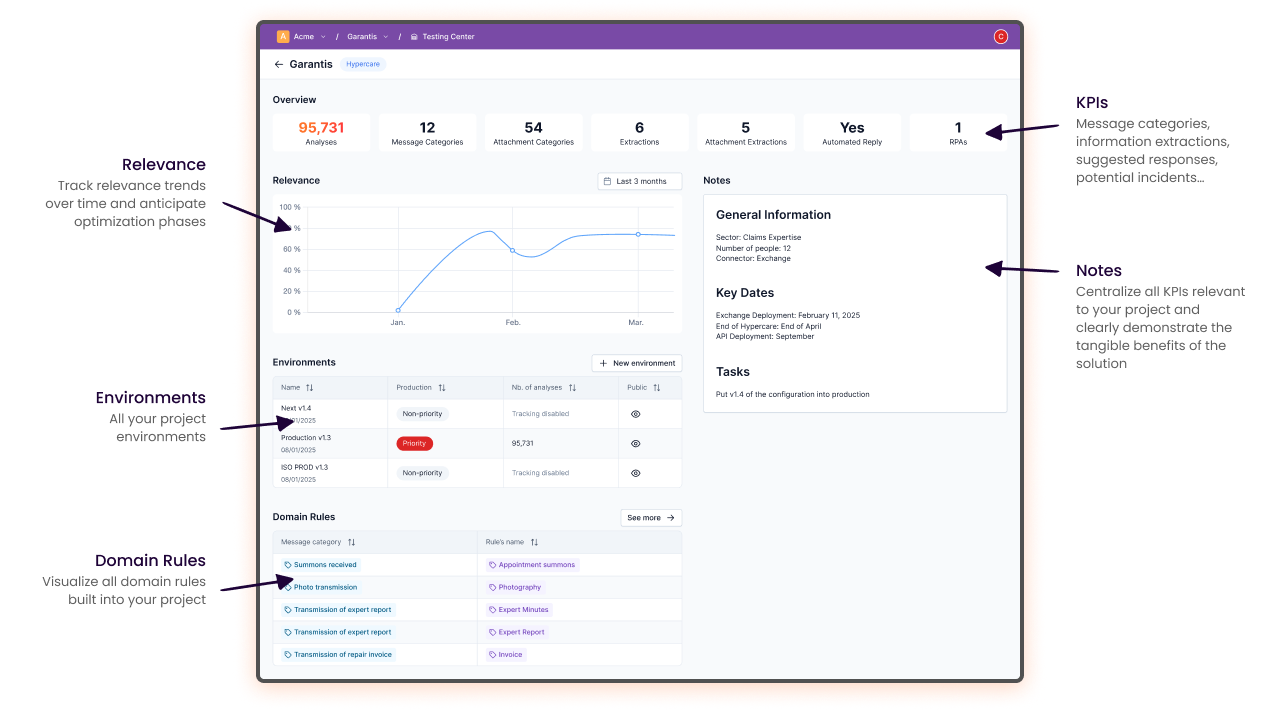Select the Attachment Categories 54 card
The height and width of the screenshot is (711, 1280).
click(x=533, y=133)
